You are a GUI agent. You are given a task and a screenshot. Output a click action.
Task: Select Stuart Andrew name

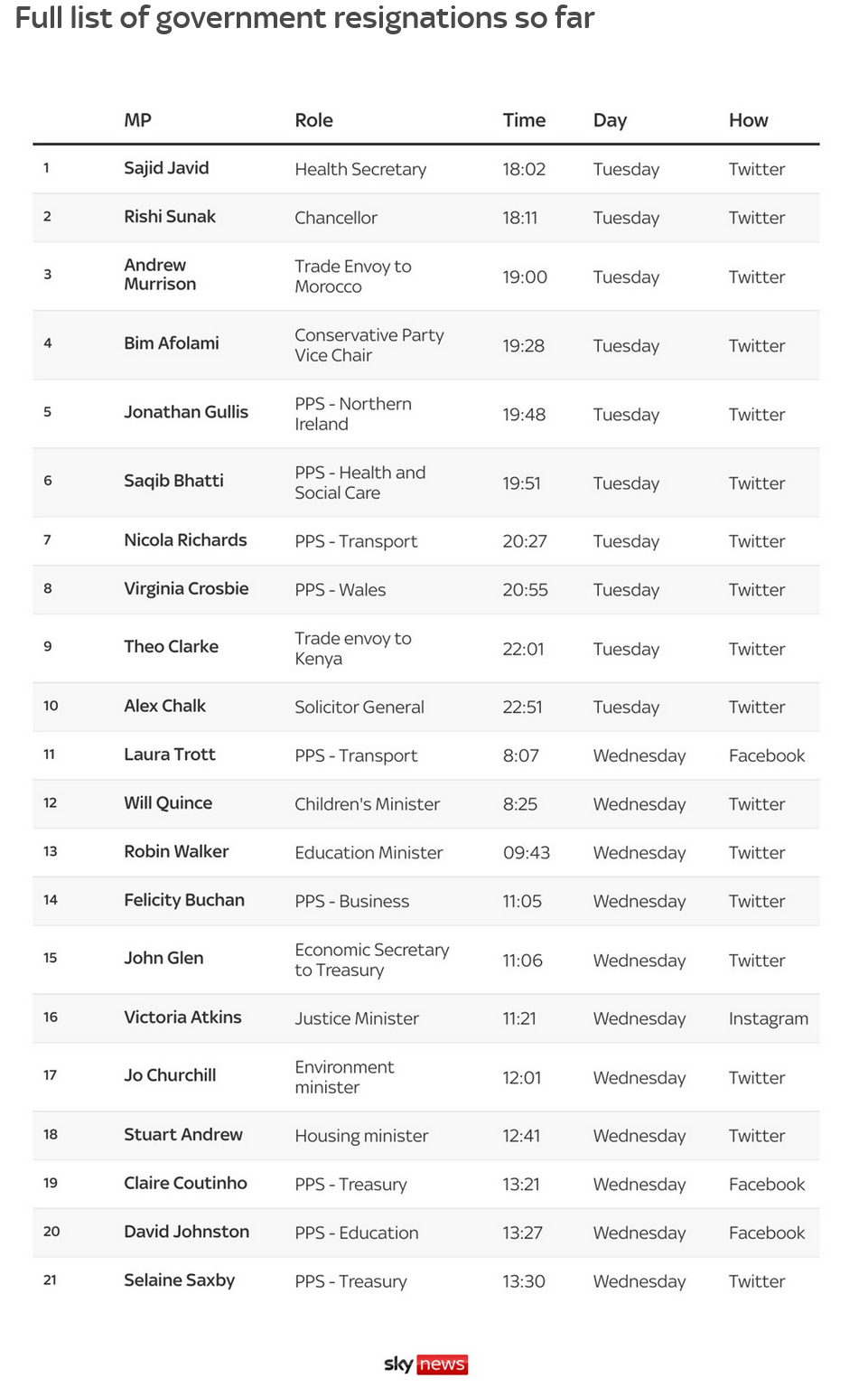pyautogui.click(x=183, y=1134)
